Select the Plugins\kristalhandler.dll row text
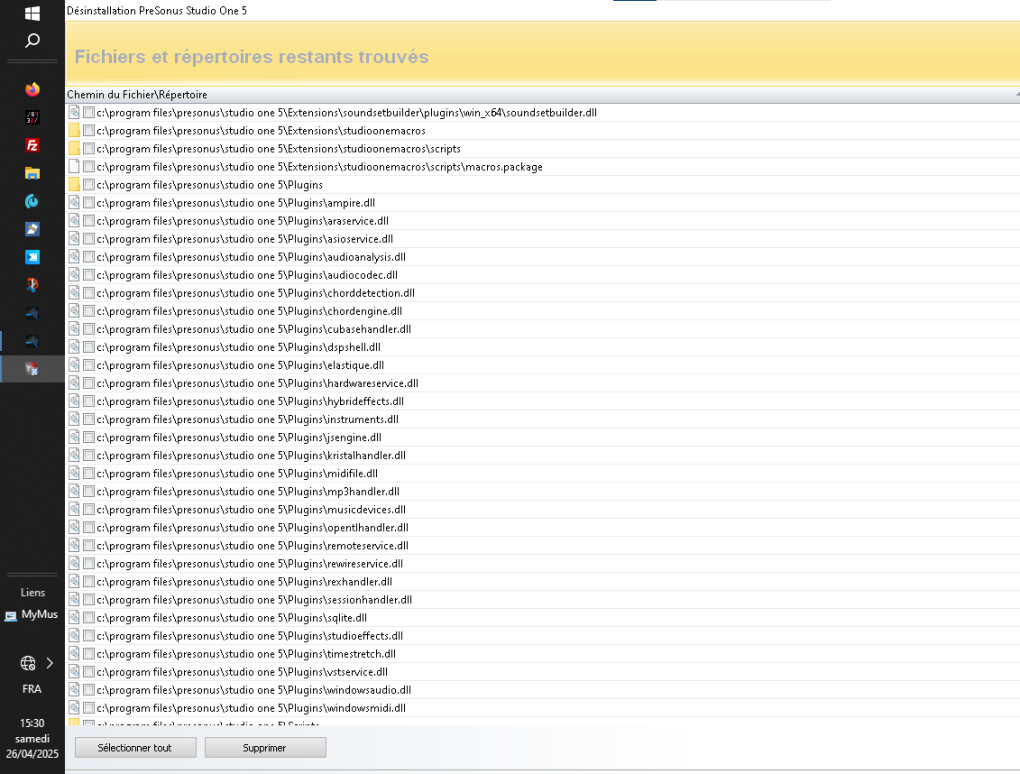This screenshot has height=774, width=1020. (251, 455)
